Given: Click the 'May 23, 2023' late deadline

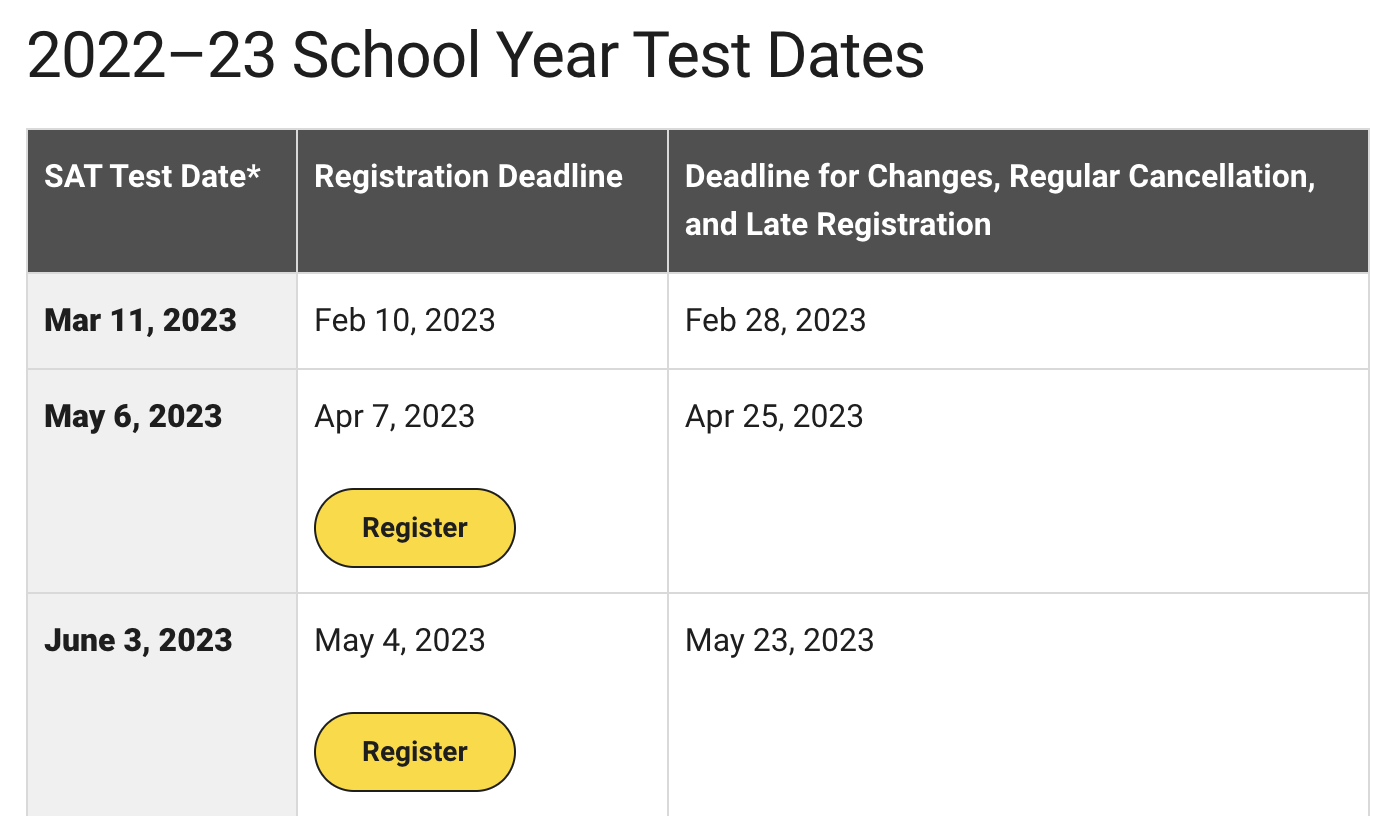Looking at the screenshot, I should coord(779,641).
